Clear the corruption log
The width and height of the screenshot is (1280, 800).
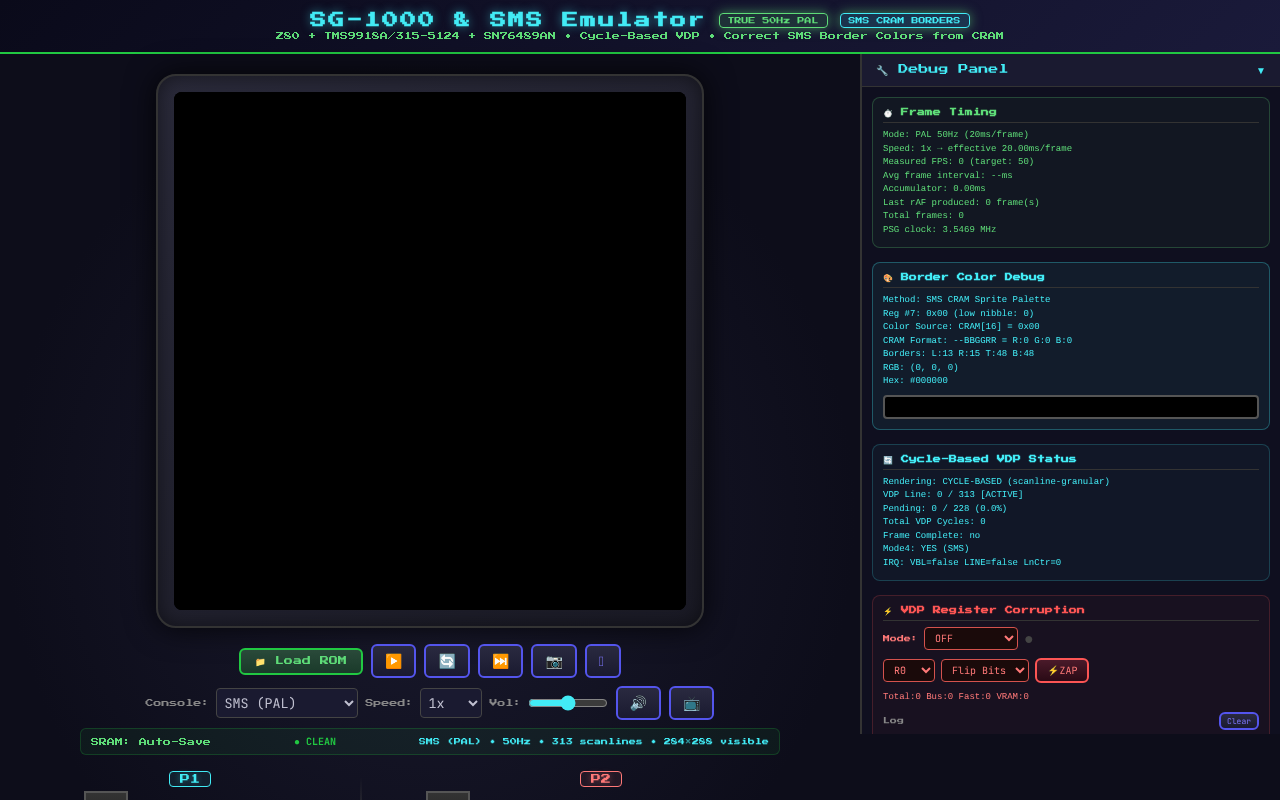coord(1239,721)
